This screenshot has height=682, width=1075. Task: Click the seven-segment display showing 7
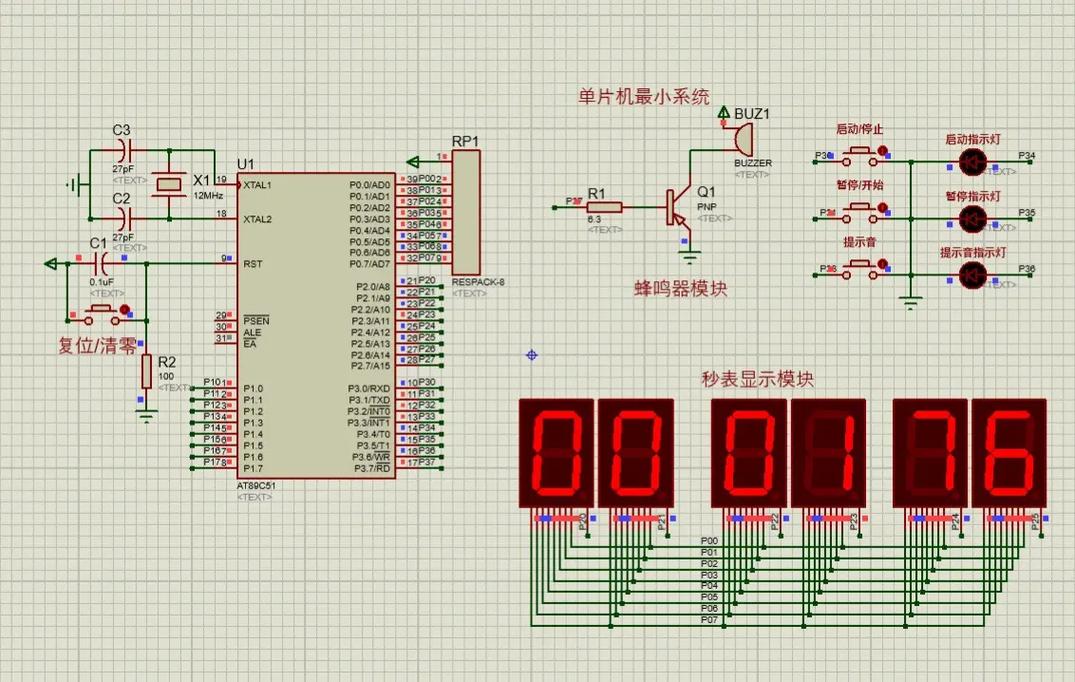coord(930,452)
